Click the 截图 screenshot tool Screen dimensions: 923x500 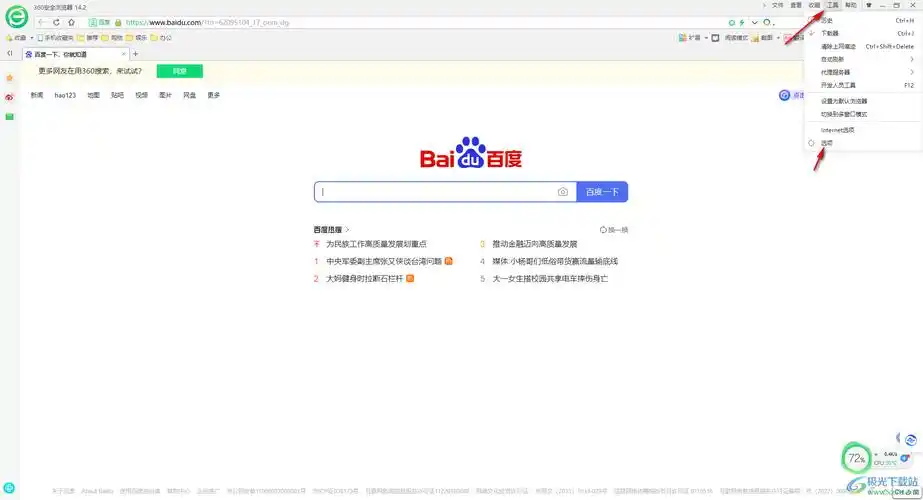[762, 38]
